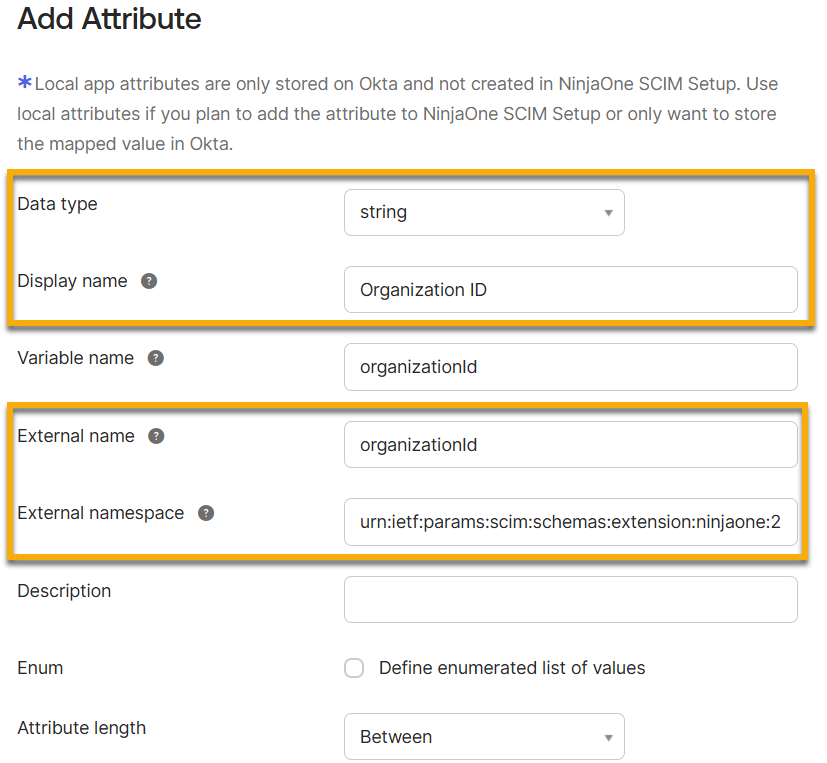Click the empty Description field
The height and width of the screenshot is (763, 827).
pos(570,599)
